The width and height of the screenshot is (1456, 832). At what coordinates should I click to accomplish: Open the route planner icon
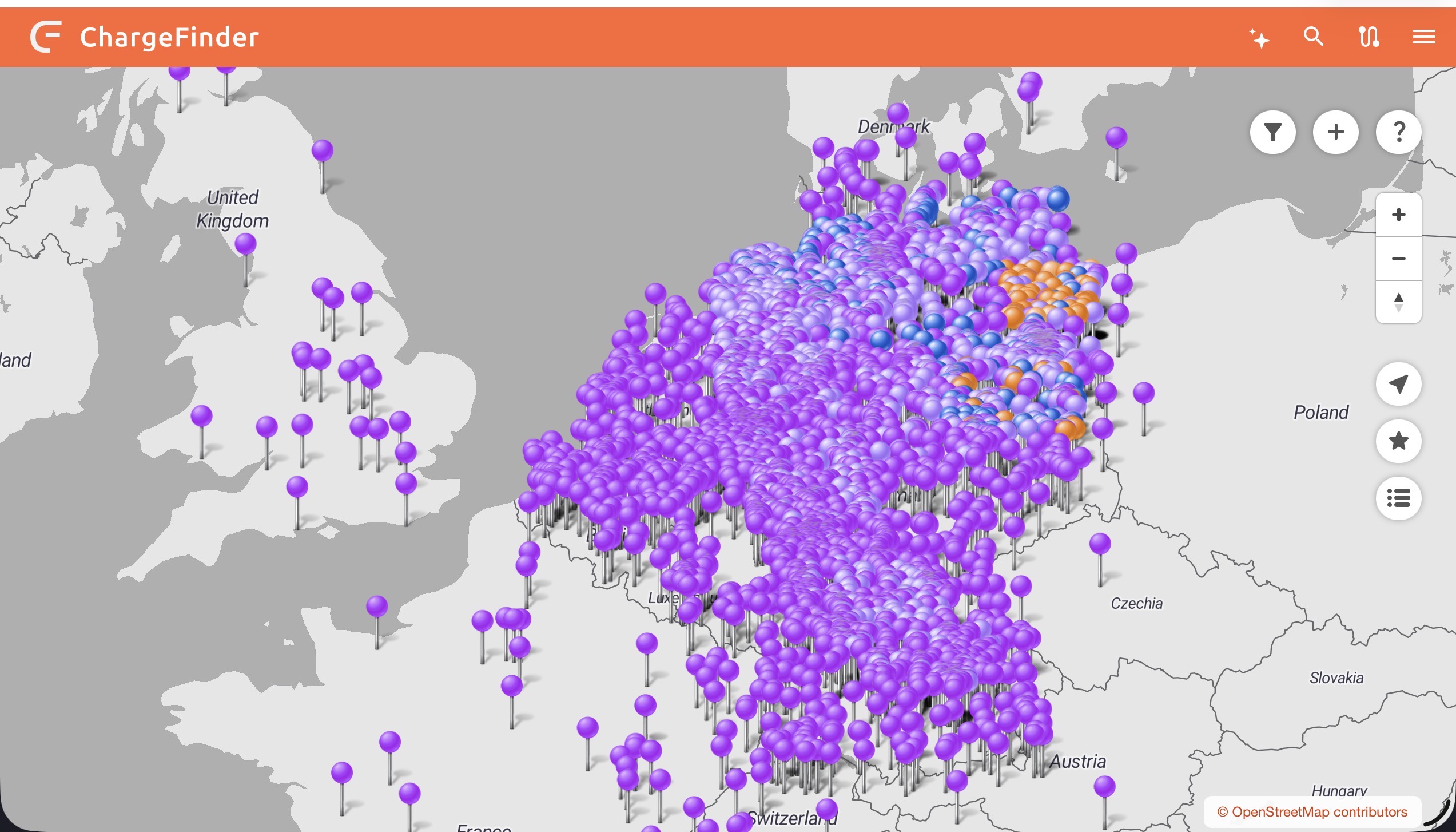tap(1369, 37)
